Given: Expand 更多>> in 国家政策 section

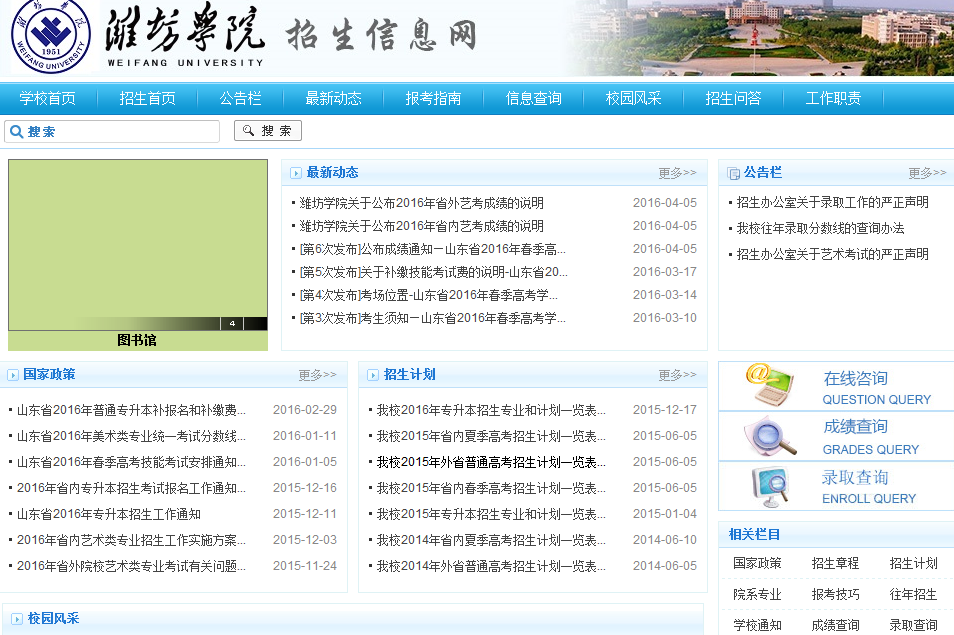Looking at the screenshot, I should pos(317,375).
